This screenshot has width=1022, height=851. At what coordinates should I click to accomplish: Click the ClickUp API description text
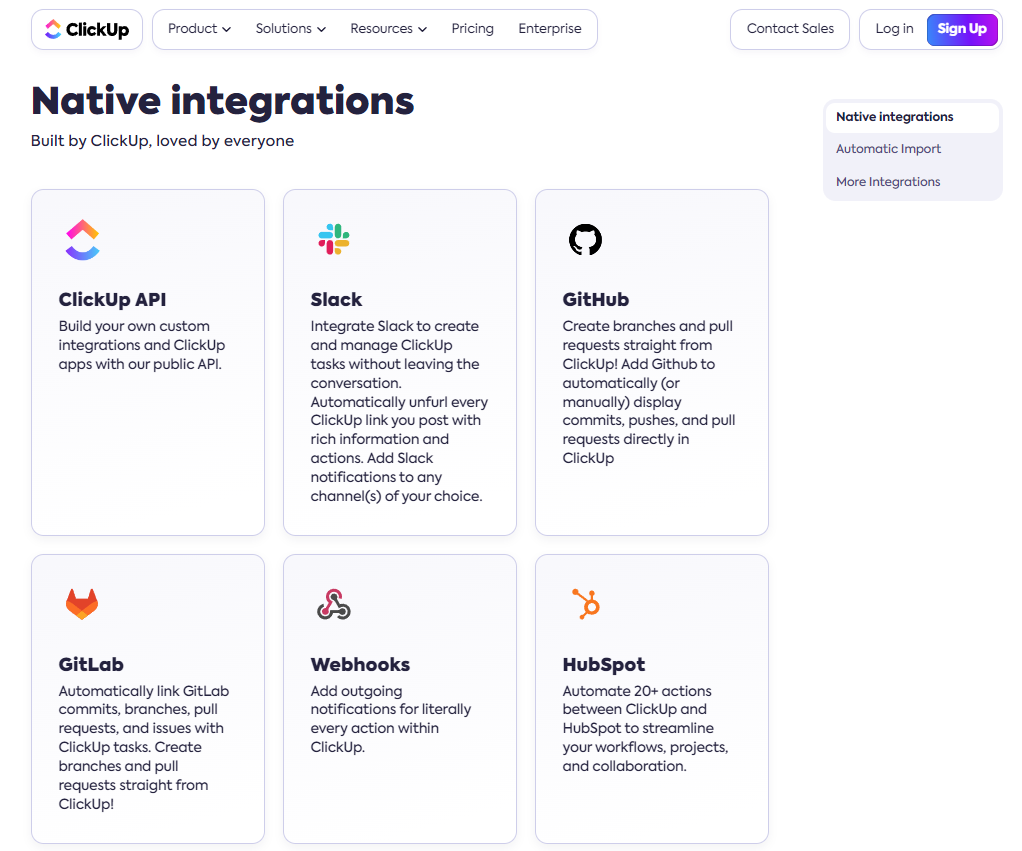click(142, 345)
